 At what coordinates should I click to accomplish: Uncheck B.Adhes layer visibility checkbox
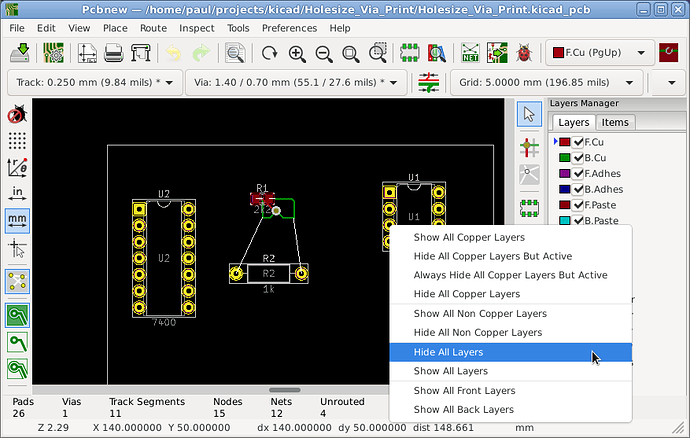point(578,189)
